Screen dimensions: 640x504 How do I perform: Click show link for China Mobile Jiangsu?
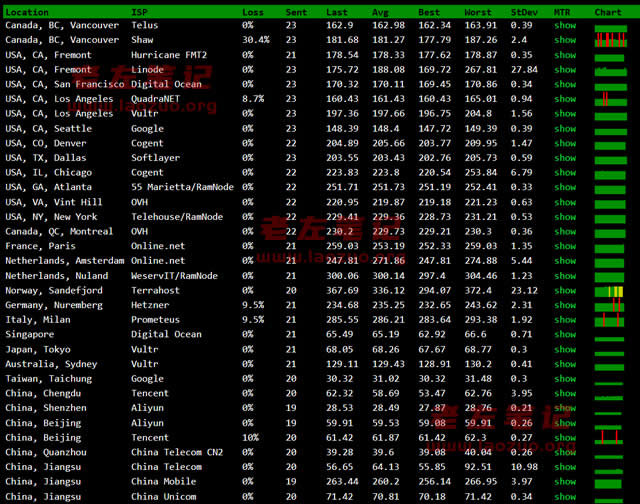[x=565, y=482]
